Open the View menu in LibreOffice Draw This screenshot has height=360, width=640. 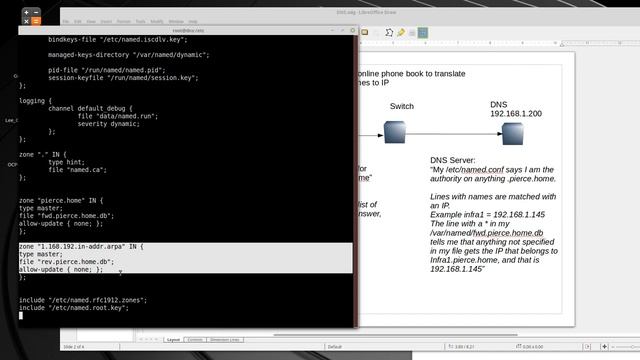point(91,21)
